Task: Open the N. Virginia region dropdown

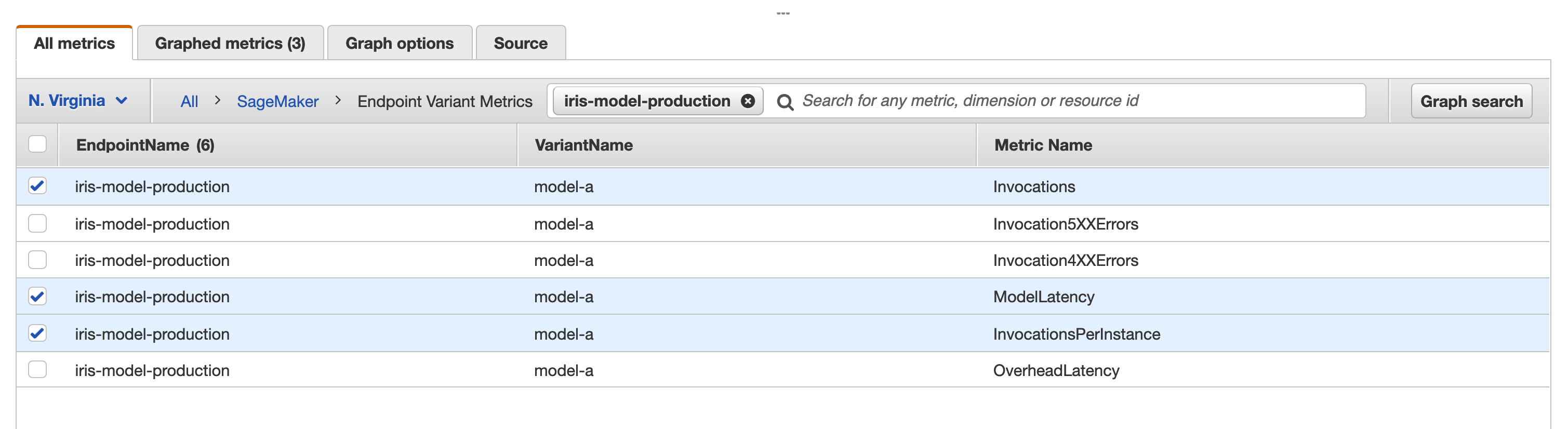Action: click(x=78, y=101)
